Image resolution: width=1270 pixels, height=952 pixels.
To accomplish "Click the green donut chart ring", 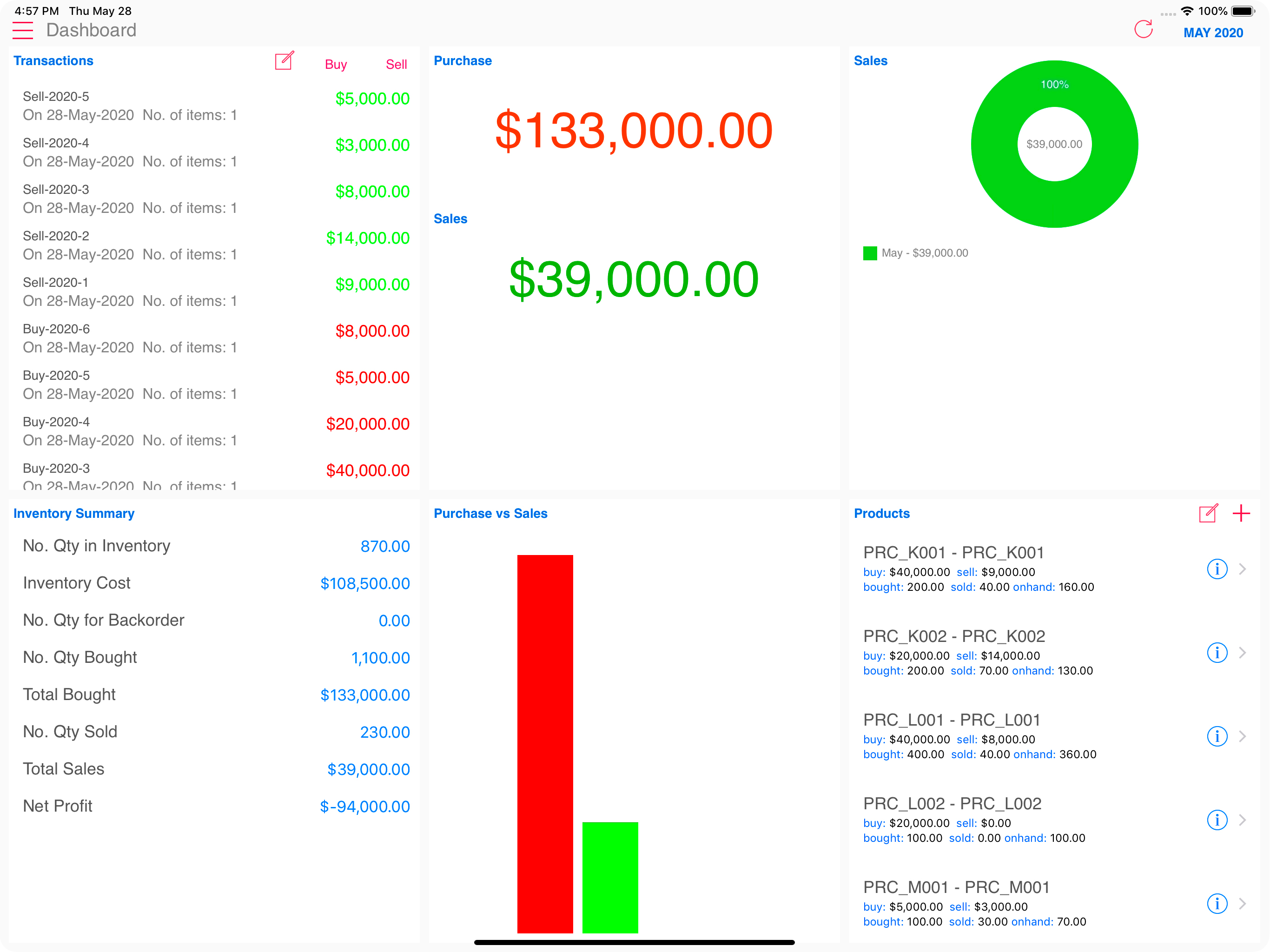I will pyautogui.click(x=993, y=144).
